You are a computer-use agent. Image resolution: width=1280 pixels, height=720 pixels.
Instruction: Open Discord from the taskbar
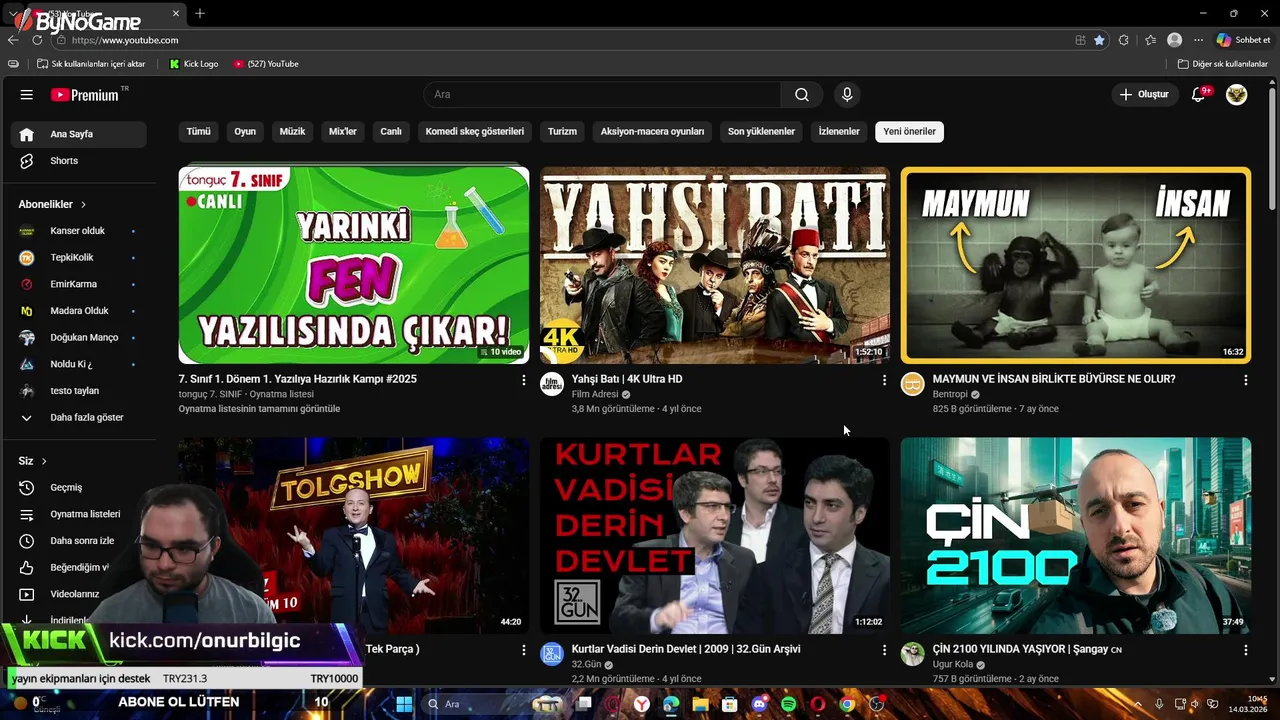[759, 704]
